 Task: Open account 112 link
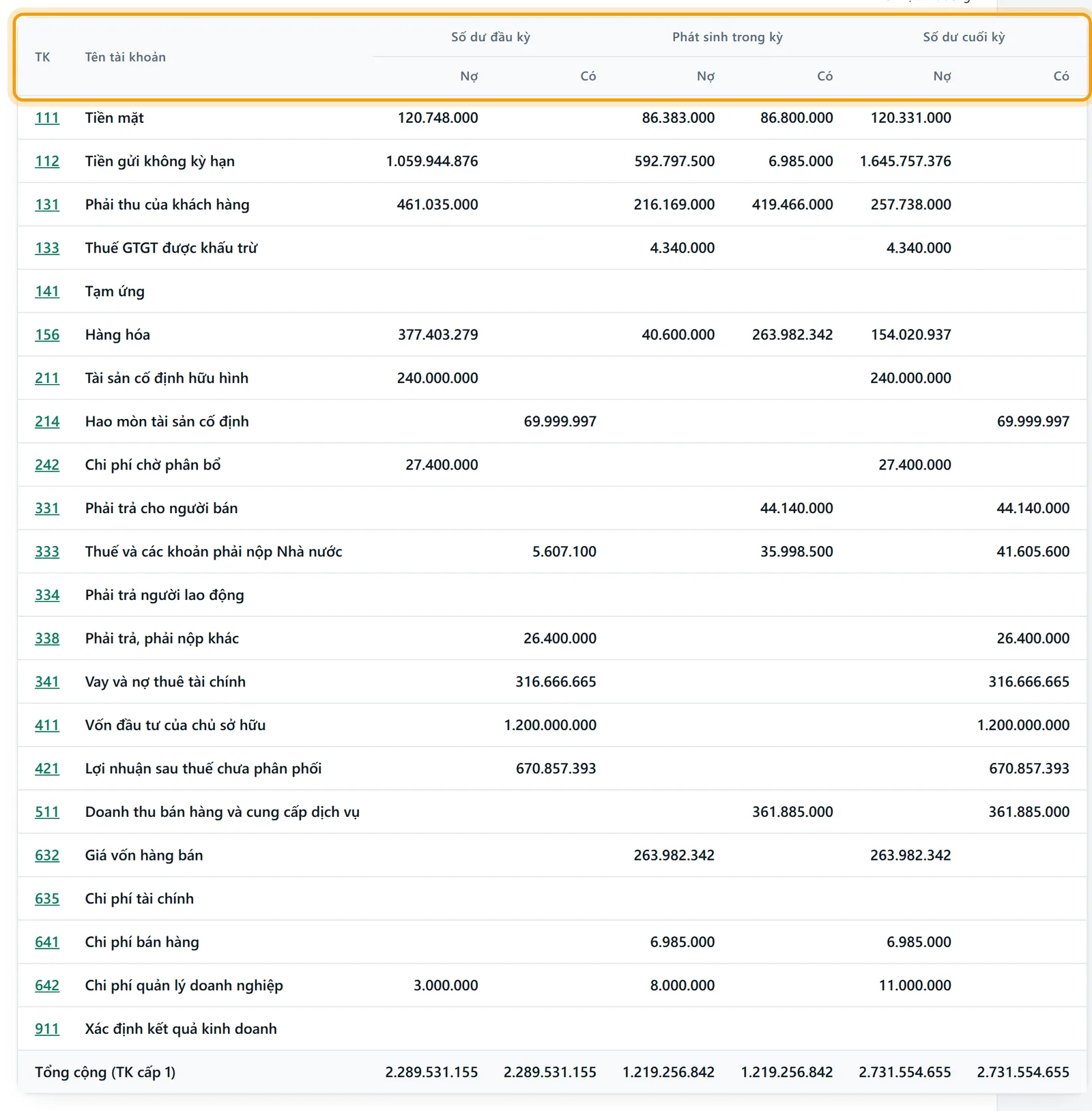coord(47,161)
